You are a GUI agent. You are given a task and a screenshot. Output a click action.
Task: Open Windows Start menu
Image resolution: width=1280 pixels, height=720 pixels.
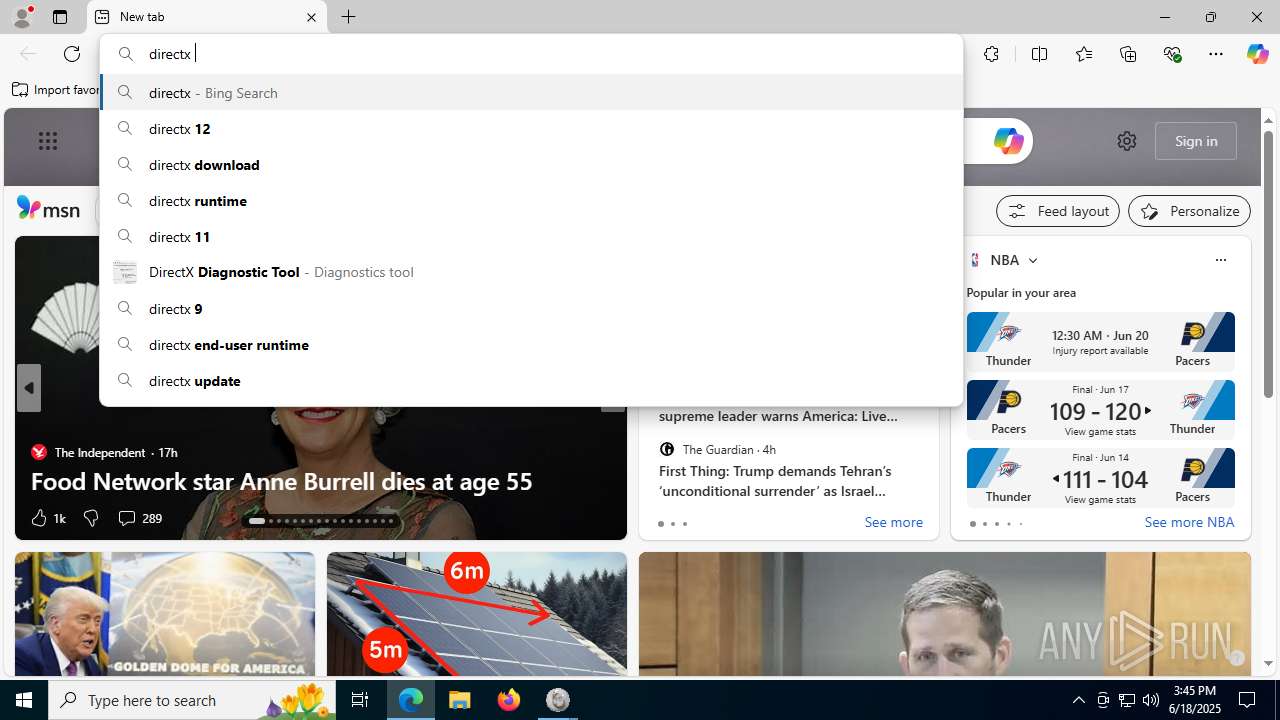[24, 700]
